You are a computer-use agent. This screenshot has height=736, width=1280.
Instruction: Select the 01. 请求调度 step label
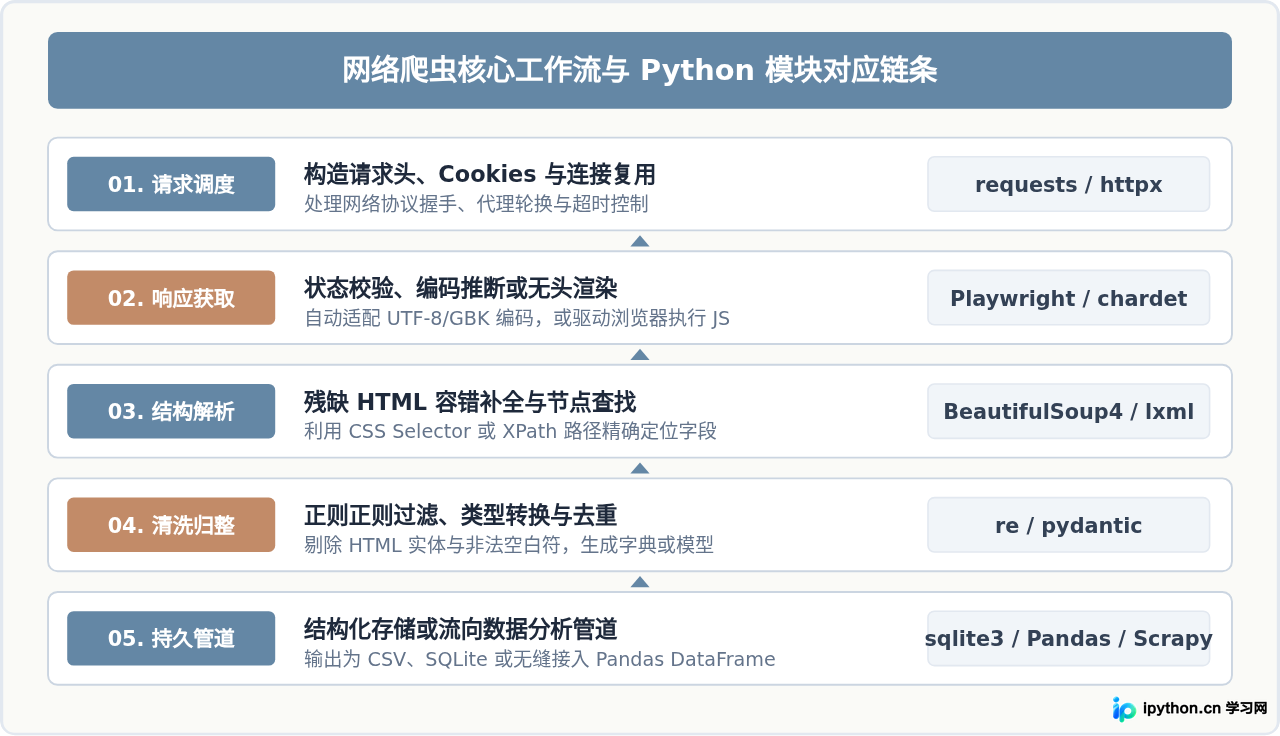pyautogui.click(x=171, y=184)
